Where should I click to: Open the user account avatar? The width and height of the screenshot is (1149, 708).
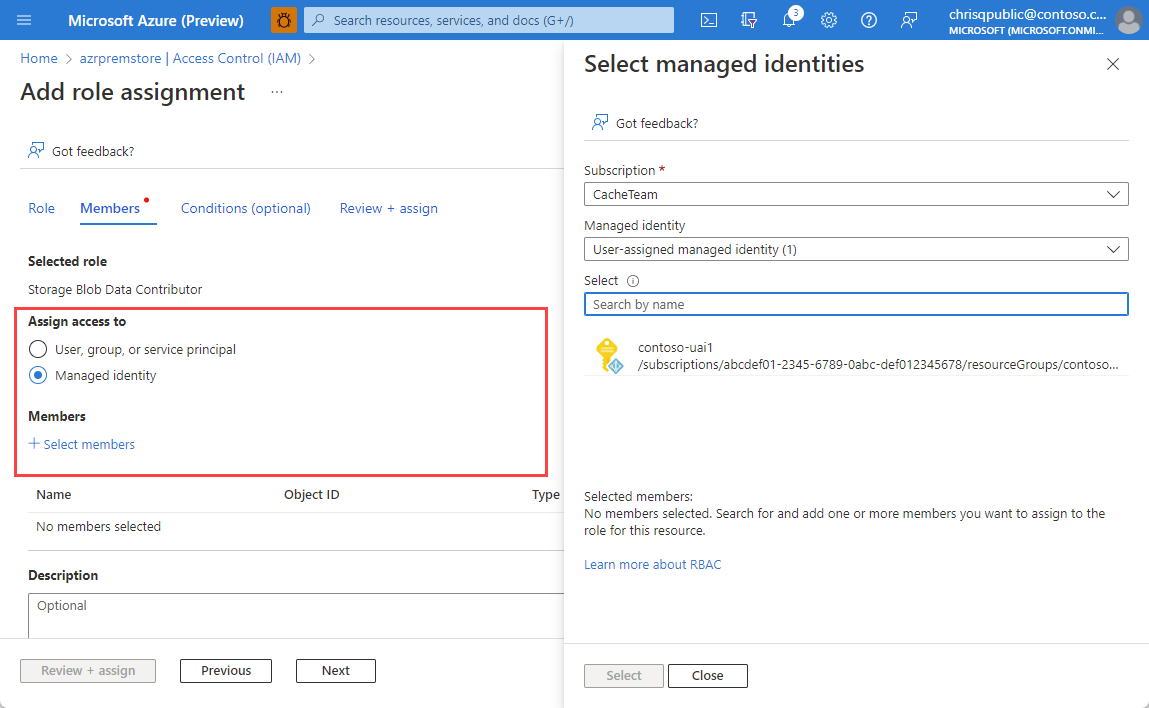tap(1128, 20)
